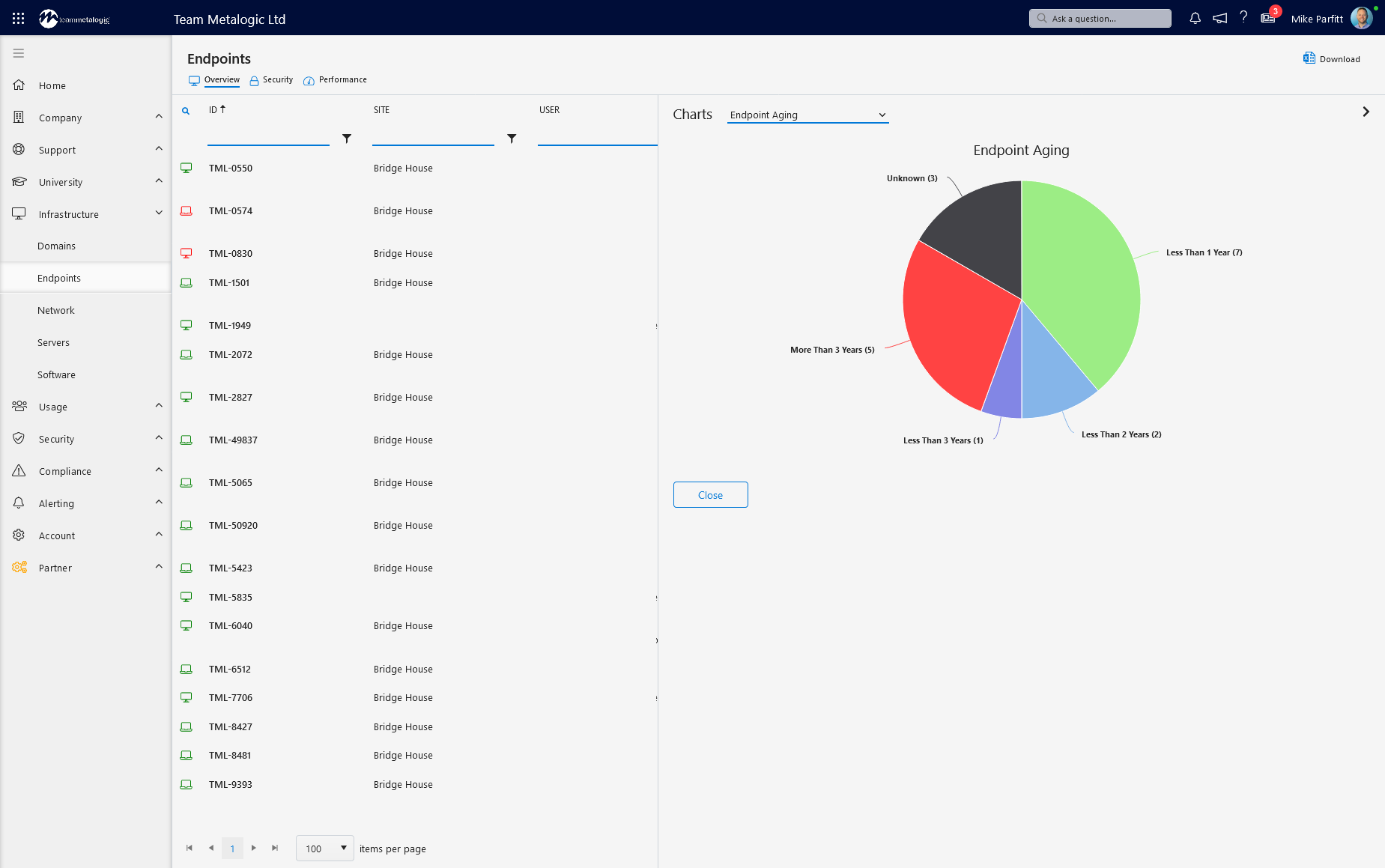
Task: Click the red desktop icon for TML-0830
Action: pyautogui.click(x=187, y=254)
